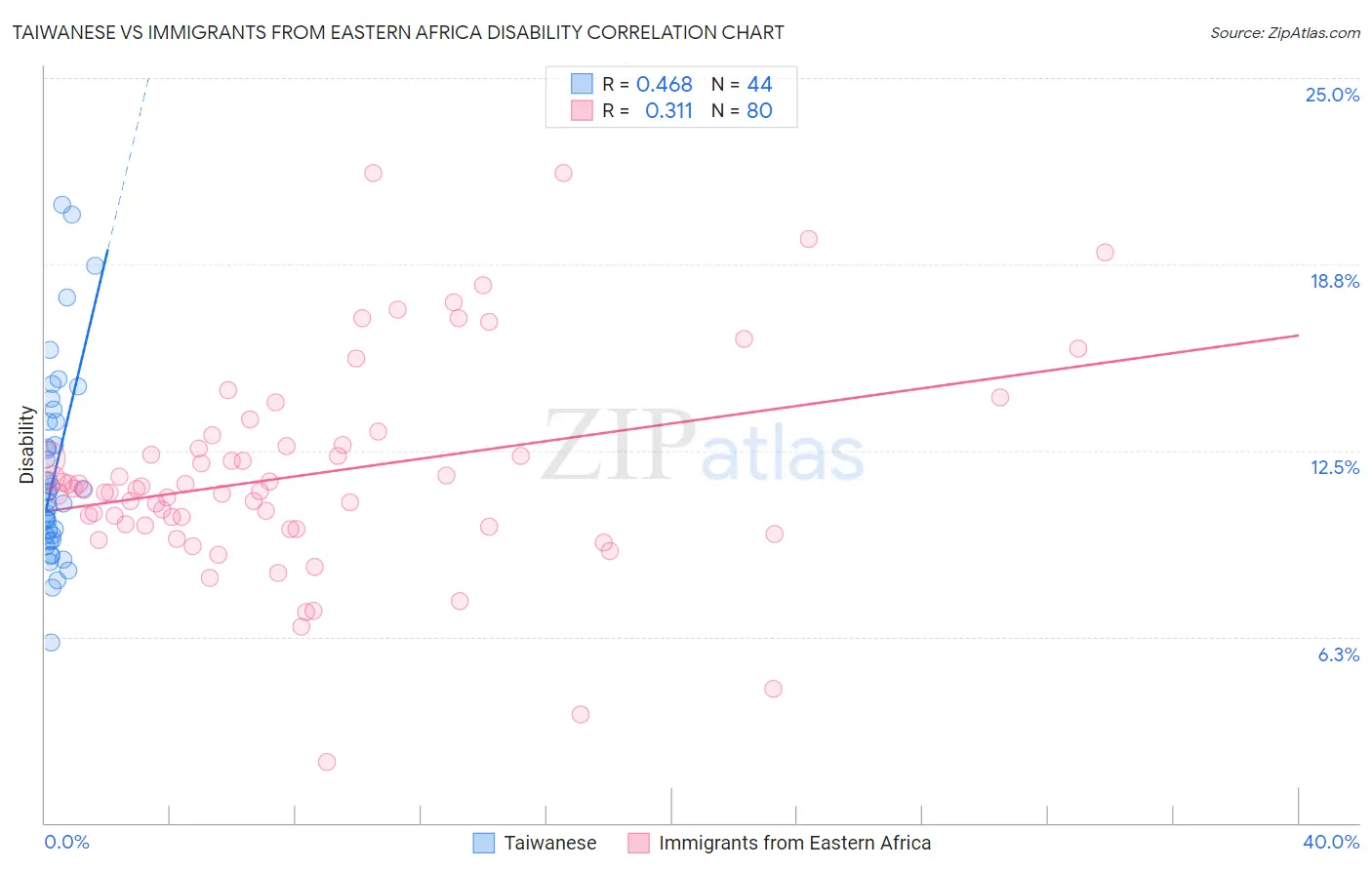The width and height of the screenshot is (1372, 870).
Task: Select the 18.8% y-axis tick label
Action: [x=1334, y=281]
